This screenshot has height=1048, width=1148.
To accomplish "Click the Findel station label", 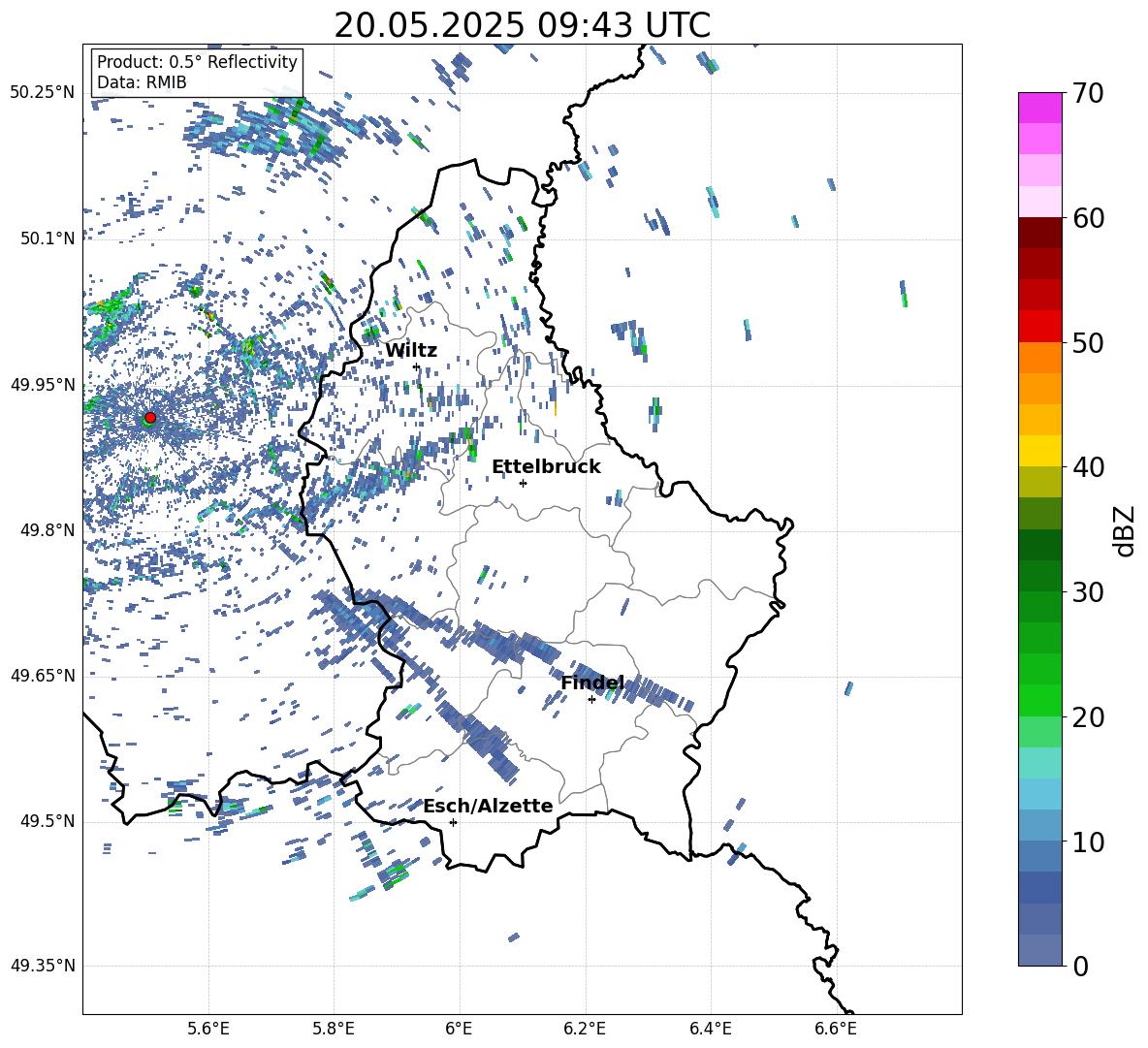I will [x=592, y=683].
